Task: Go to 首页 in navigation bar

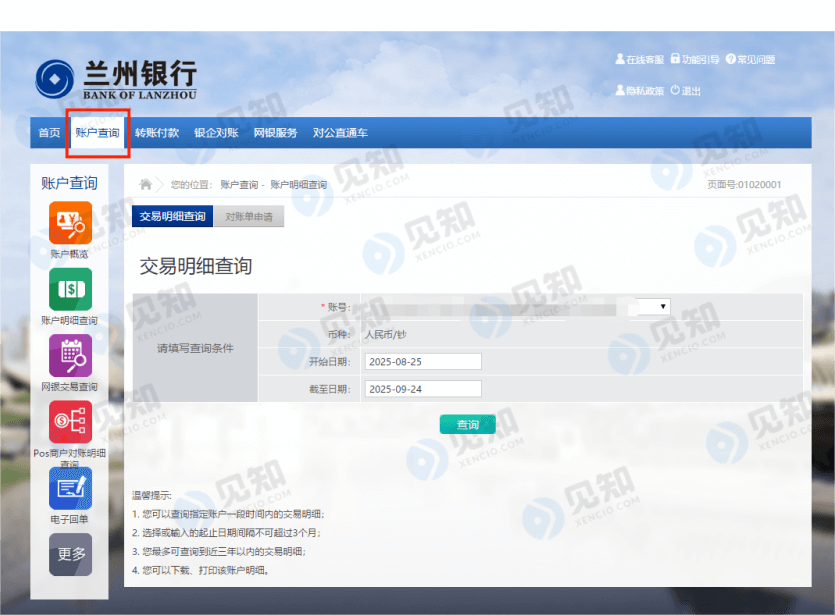Action: pos(49,133)
